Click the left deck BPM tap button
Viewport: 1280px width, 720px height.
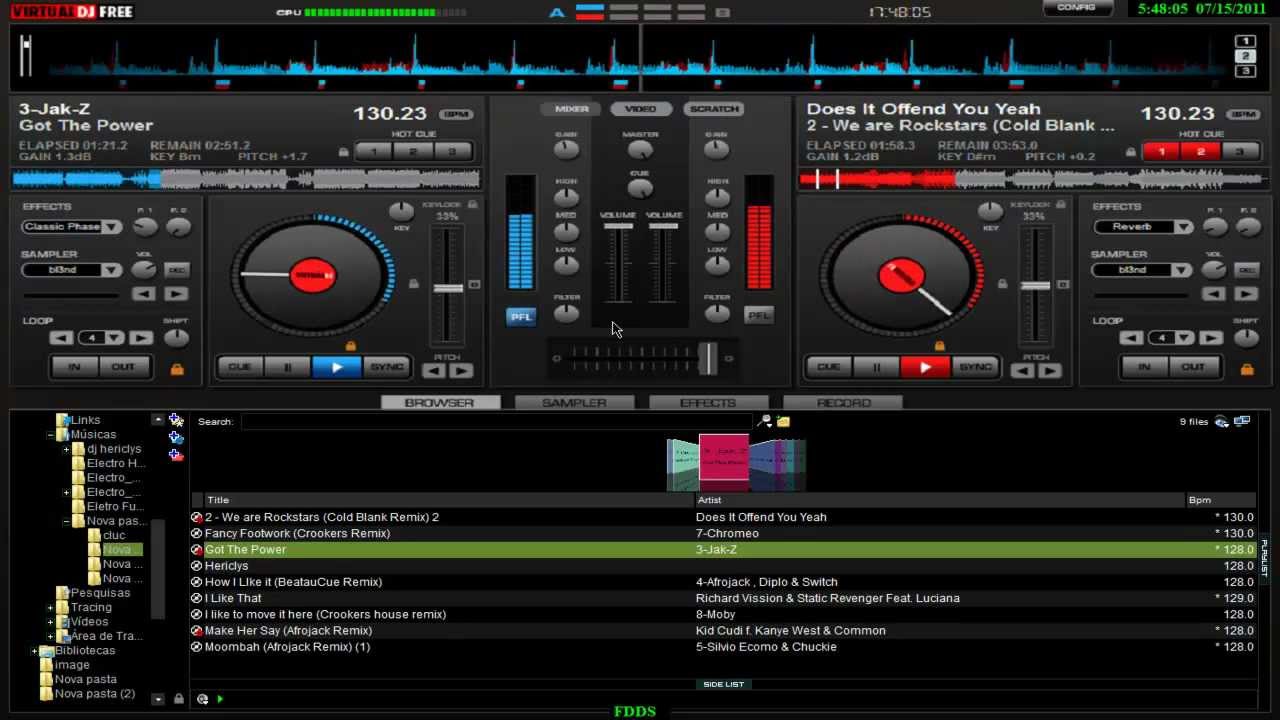pyautogui.click(x=456, y=114)
